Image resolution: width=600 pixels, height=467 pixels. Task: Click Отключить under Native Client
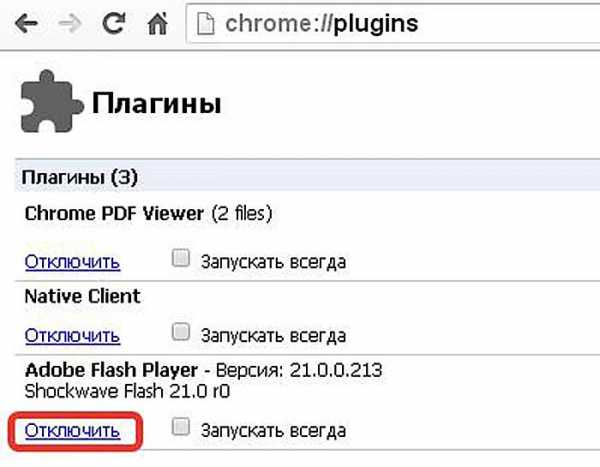coord(72,336)
